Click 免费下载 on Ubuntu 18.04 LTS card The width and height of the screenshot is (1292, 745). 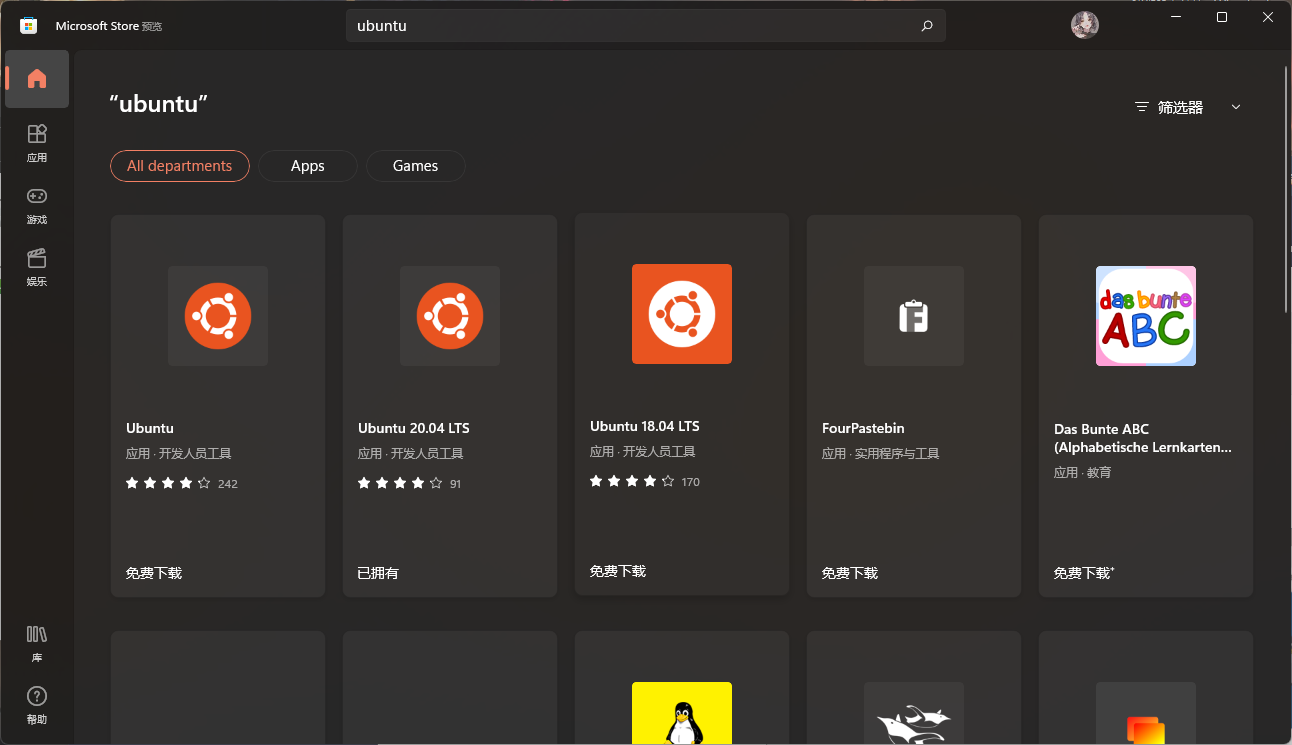click(x=618, y=571)
